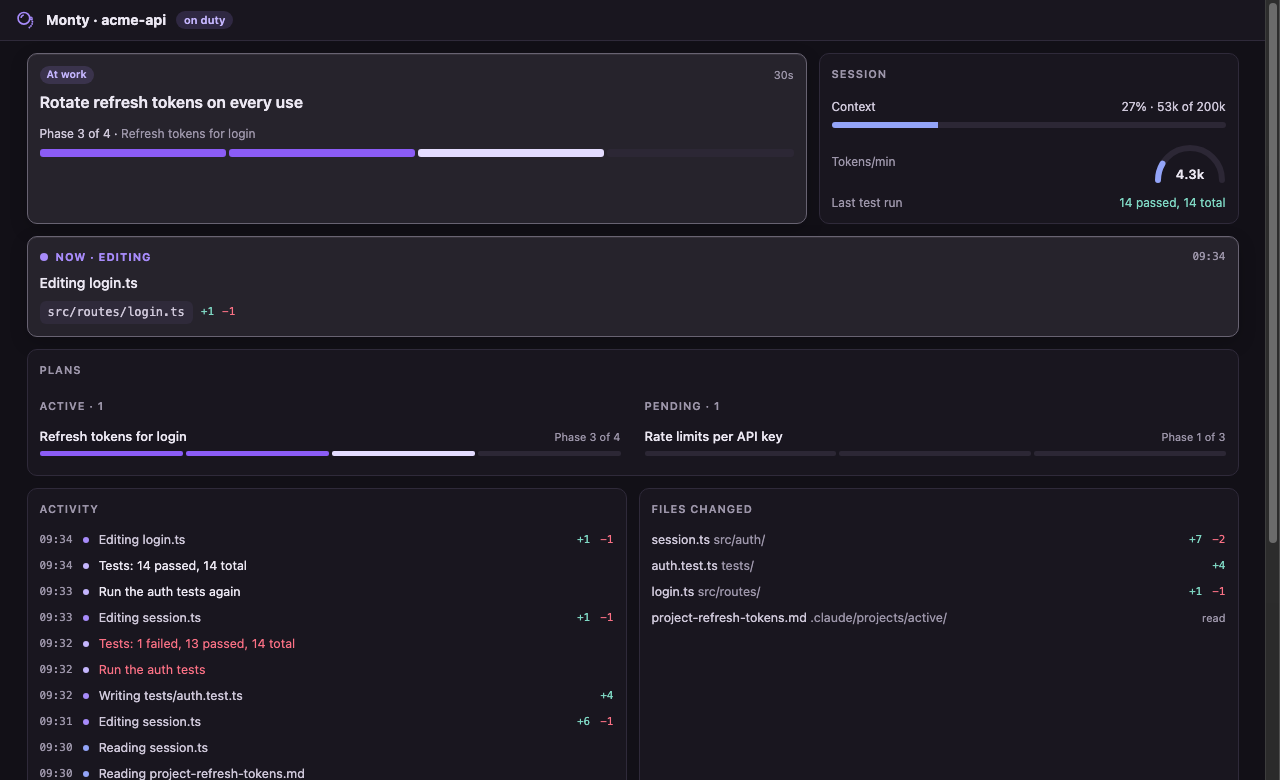Open the "Tests: 1 failed, 13 passed" activity entry

[326, 644]
